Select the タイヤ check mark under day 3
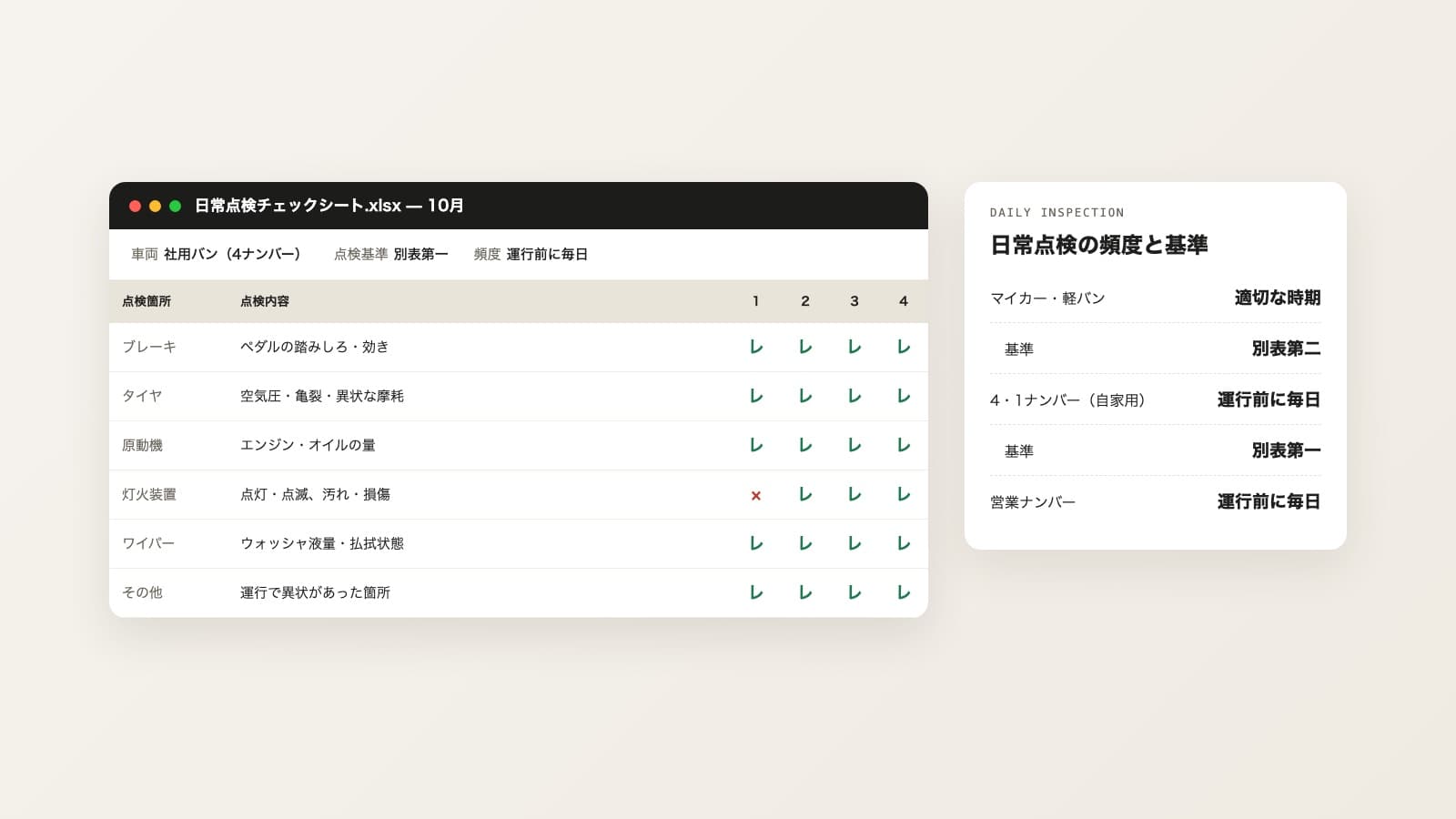 (854, 396)
